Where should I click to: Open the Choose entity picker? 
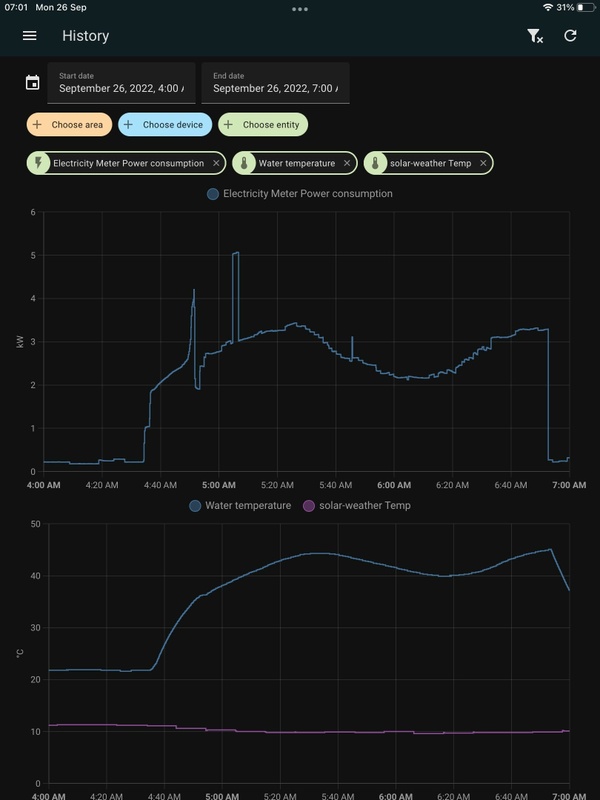click(x=263, y=124)
